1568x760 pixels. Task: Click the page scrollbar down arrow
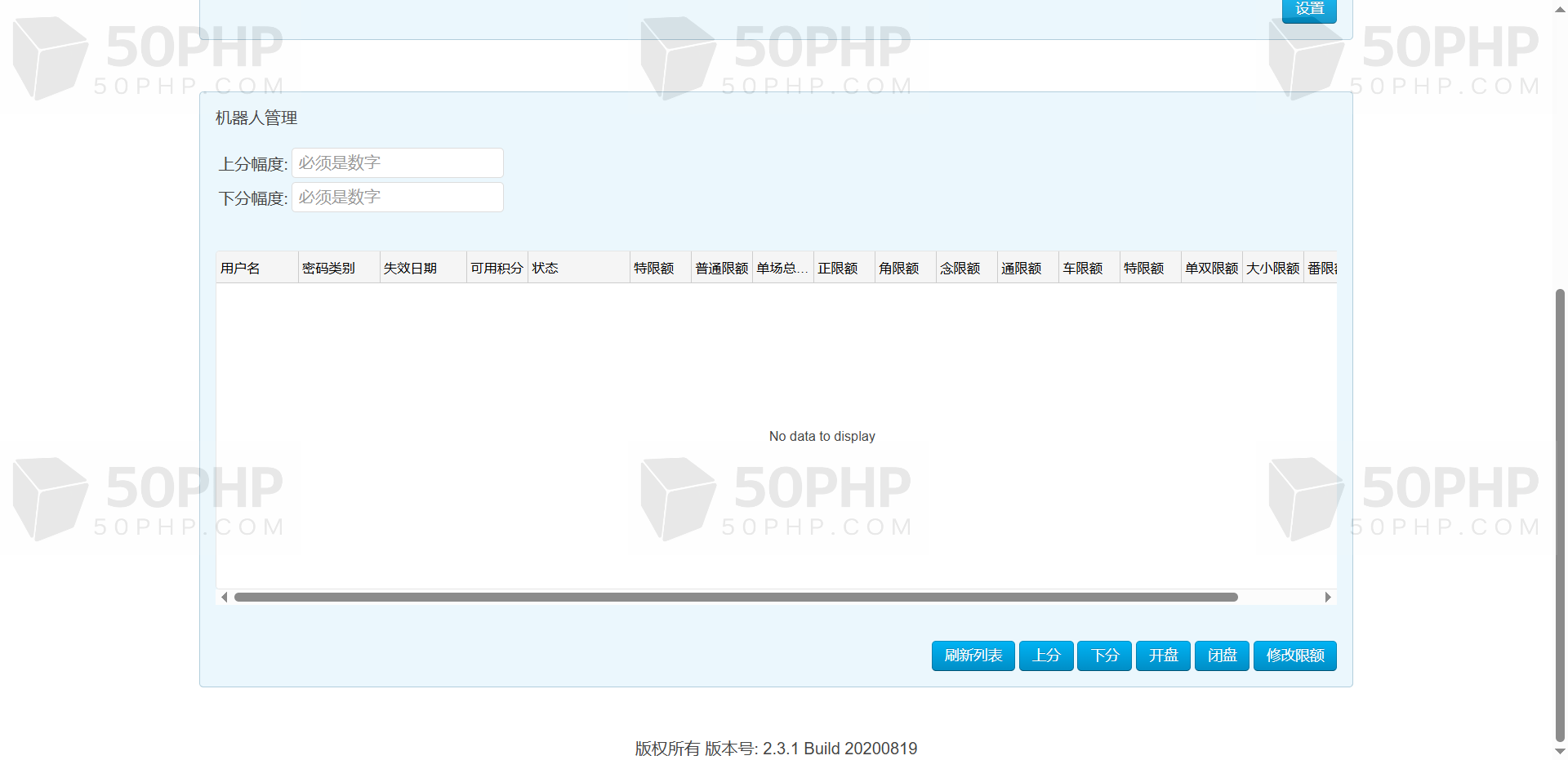[x=1560, y=752]
